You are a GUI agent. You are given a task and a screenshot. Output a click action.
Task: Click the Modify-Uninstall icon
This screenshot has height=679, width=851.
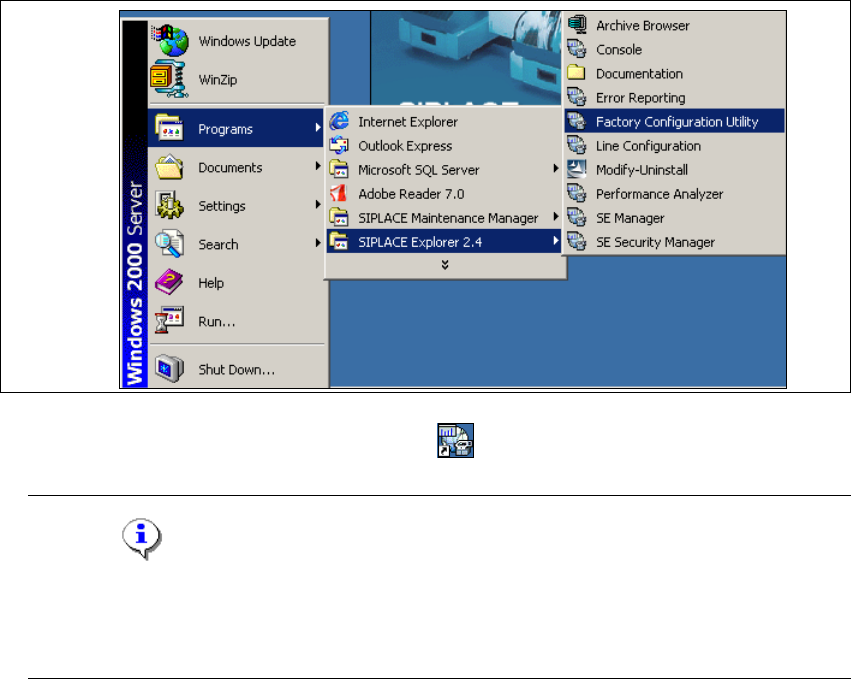577,169
